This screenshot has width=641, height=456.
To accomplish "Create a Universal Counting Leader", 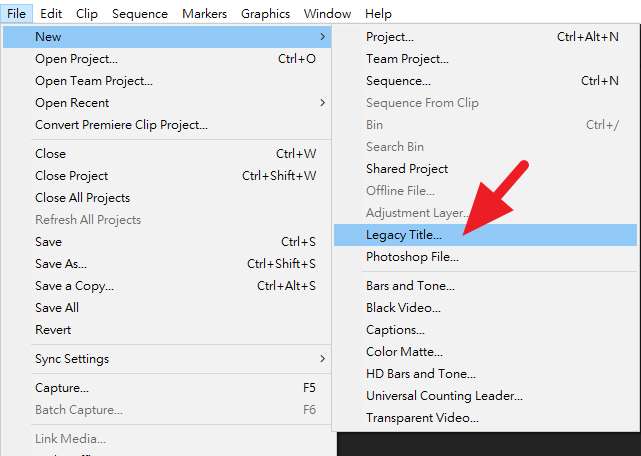I will coord(444,396).
